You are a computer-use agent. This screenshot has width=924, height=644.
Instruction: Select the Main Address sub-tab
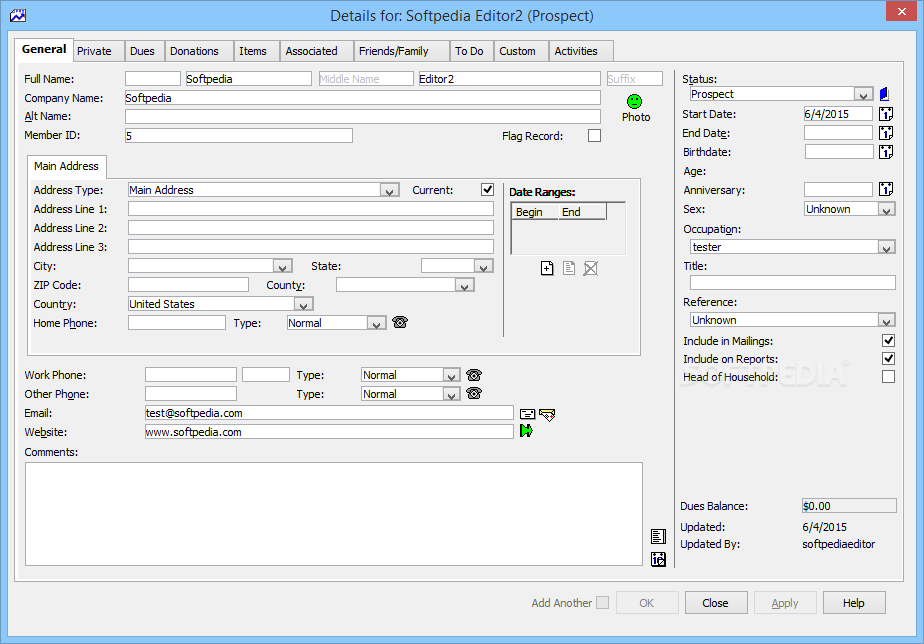(66, 166)
